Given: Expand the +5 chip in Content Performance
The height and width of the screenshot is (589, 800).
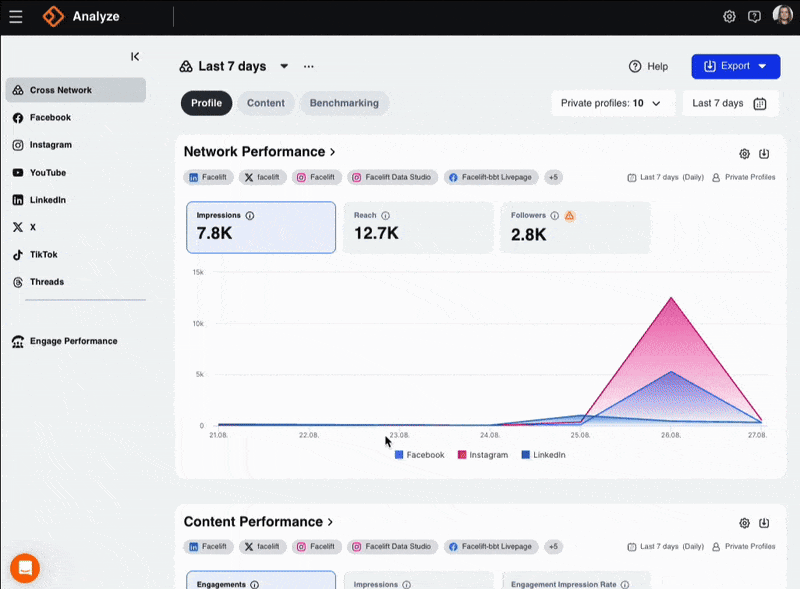Looking at the screenshot, I should [x=554, y=546].
